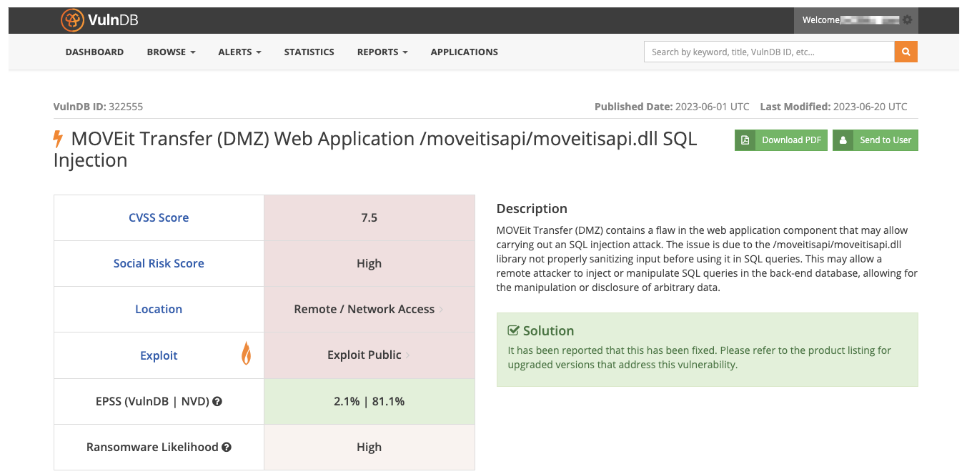Click the orange search magnifier button
The width and height of the screenshot is (962, 472).
[x=906, y=52]
